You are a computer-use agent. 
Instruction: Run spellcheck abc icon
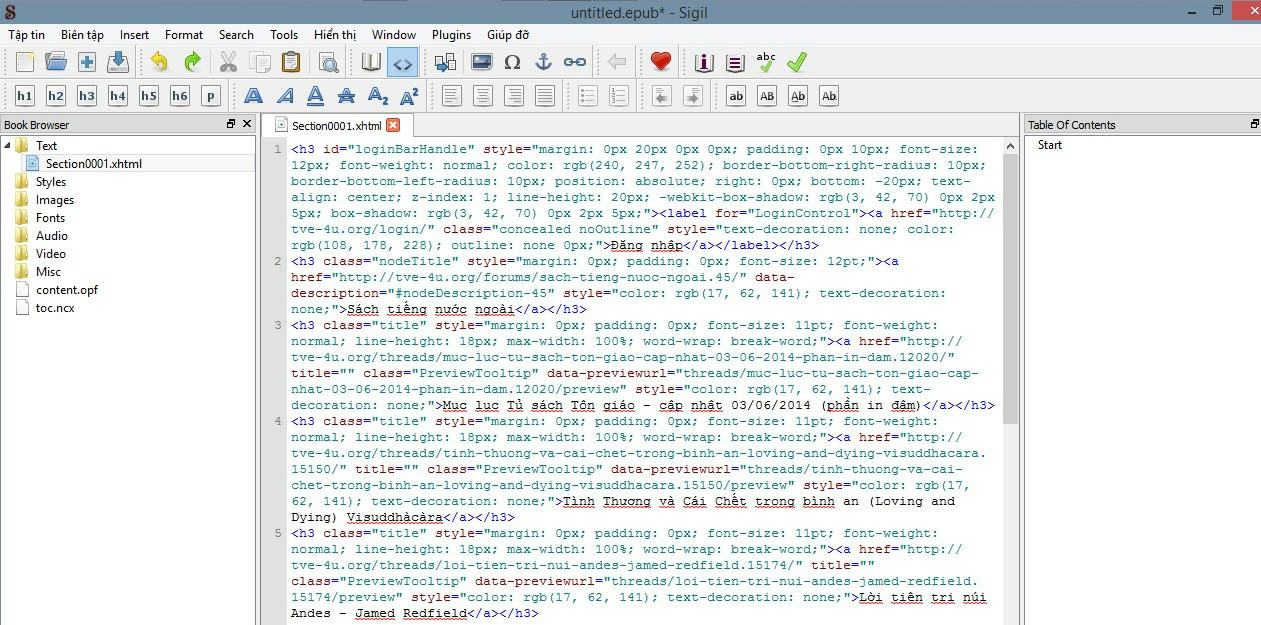tap(766, 62)
